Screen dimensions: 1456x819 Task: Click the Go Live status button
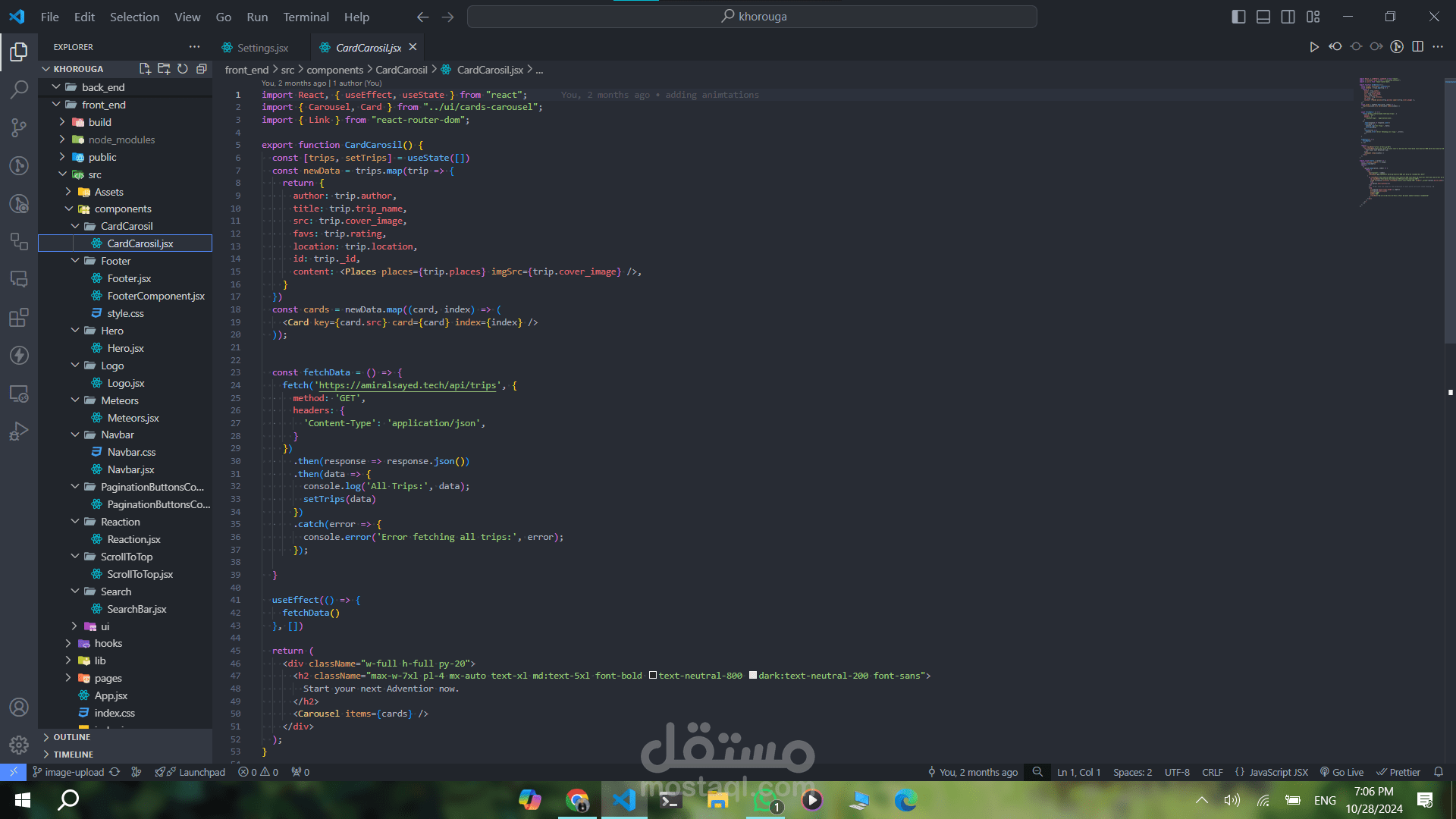pos(1341,772)
